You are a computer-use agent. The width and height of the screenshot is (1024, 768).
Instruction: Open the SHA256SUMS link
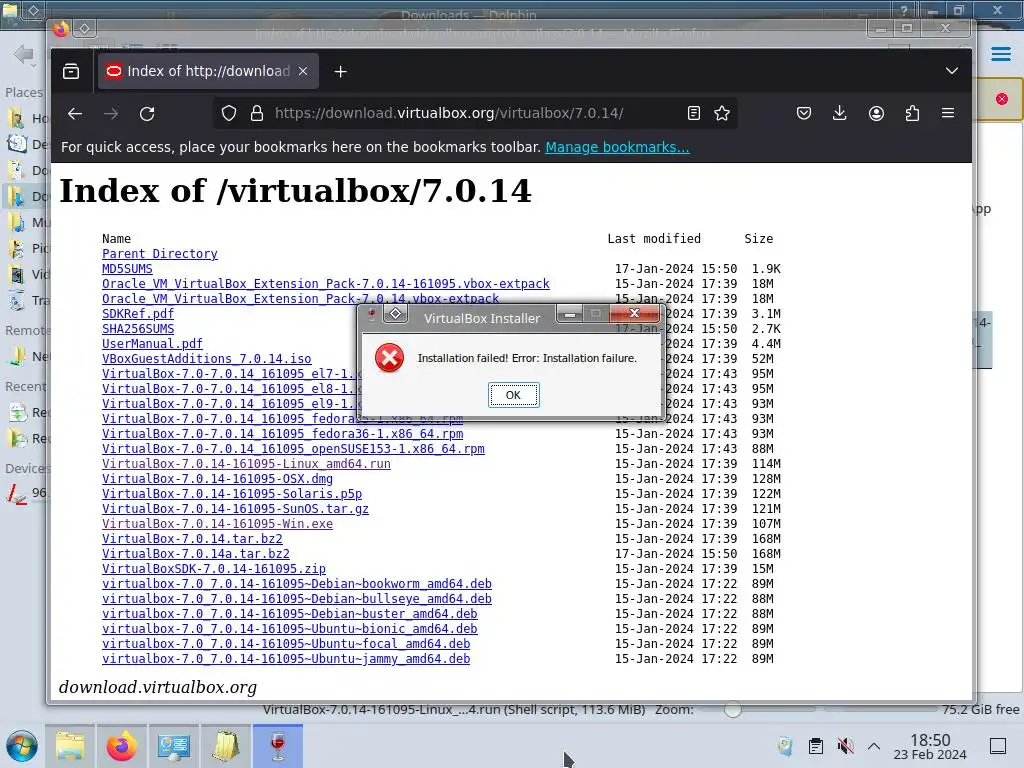138,328
